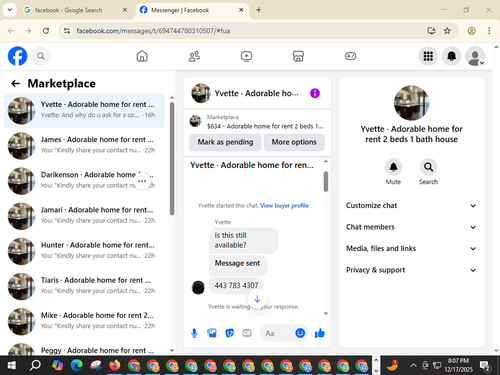Click the 443 783 4307 message bubble
Image resolution: width=500 pixels, height=375 pixels.
pos(236,285)
